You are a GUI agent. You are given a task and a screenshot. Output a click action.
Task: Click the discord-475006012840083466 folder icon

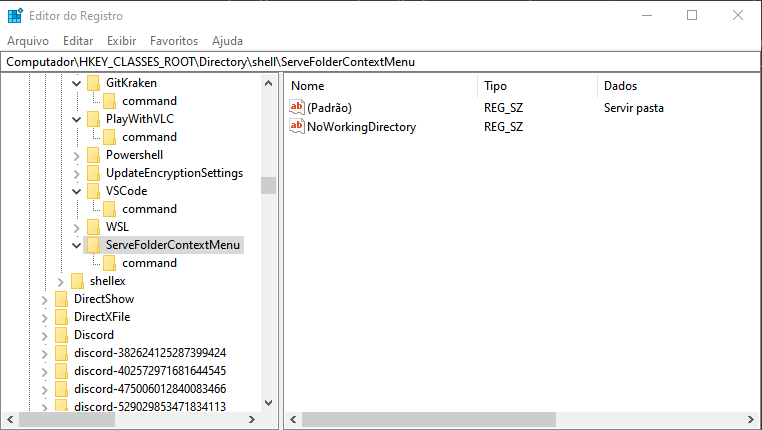[x=61, y=389]
